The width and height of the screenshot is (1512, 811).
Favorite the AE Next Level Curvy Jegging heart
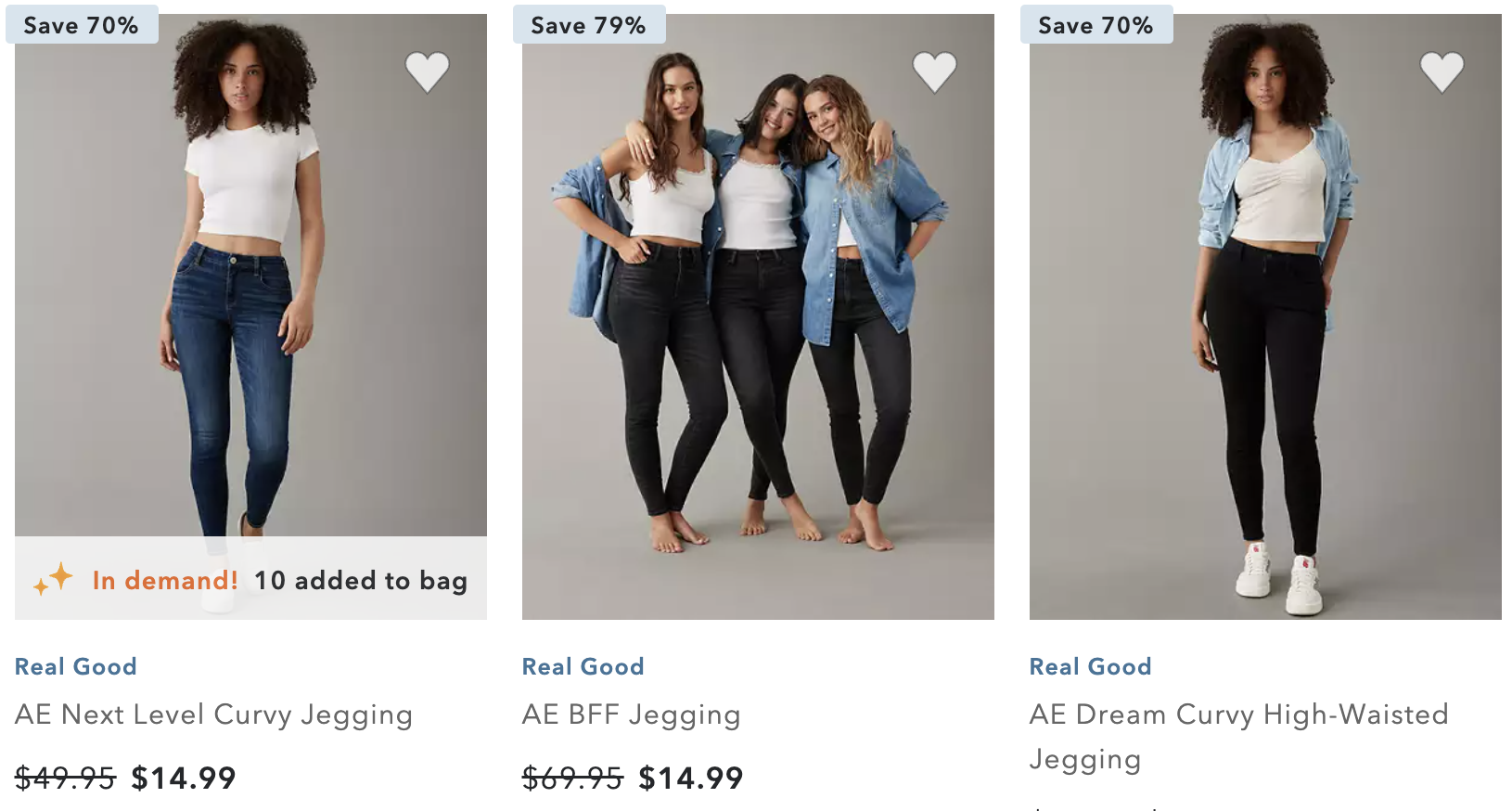(427, 71)
